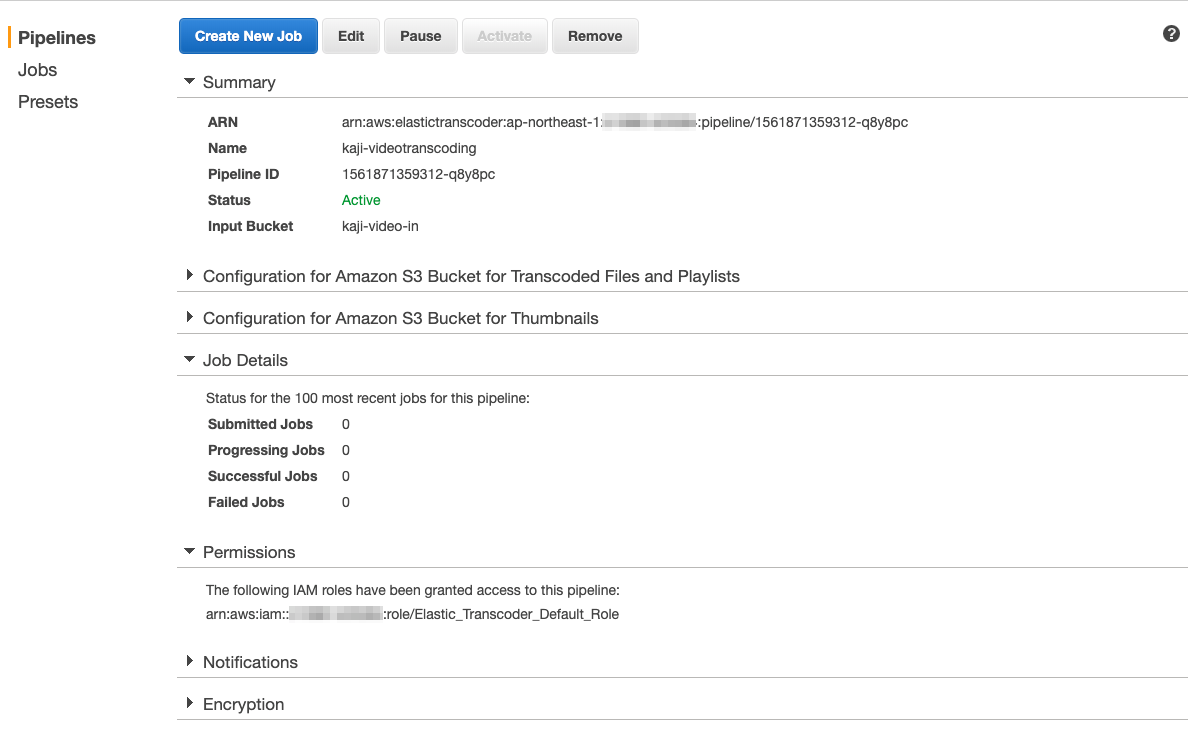Click Create New Job
Viewport: 1188px width, 740px height.
click(x=248, y=35)
